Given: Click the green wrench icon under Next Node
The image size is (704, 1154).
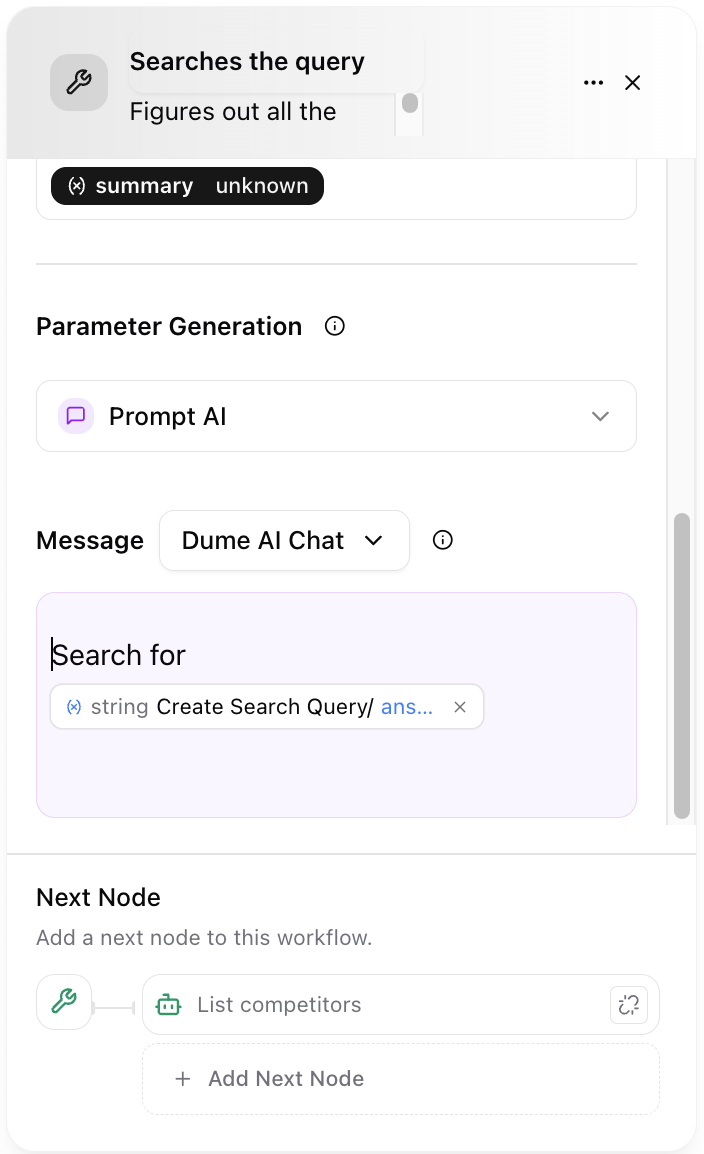Looking at the screenshot, I should click(x=64, y=1003).
